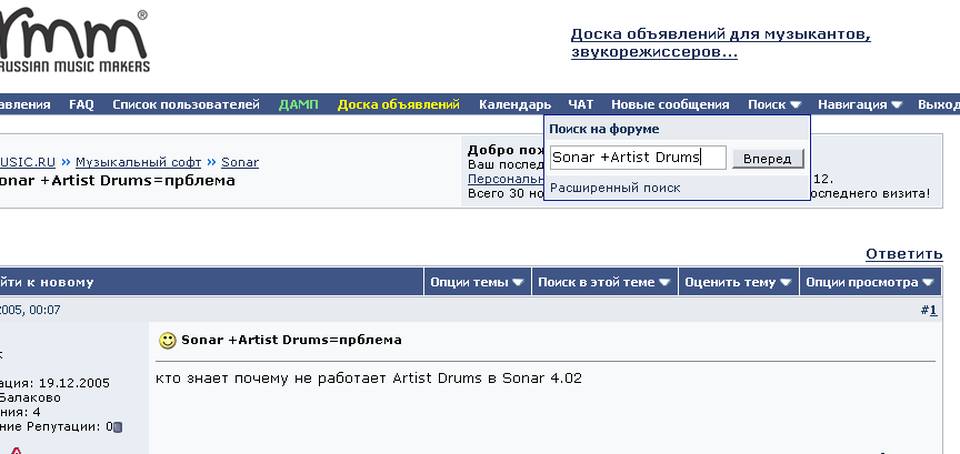Screen dimensions: 960x454
Task: Click into the forum search text field
Action: click(x=637, y=157)
